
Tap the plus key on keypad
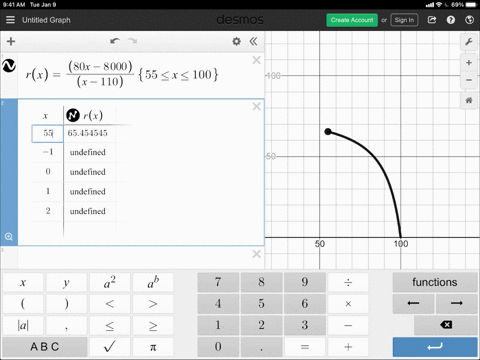[348, 347]
